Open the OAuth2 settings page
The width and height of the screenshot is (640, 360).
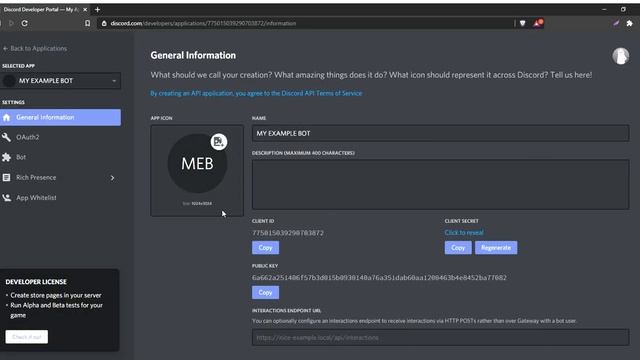[x=28, y=137]
